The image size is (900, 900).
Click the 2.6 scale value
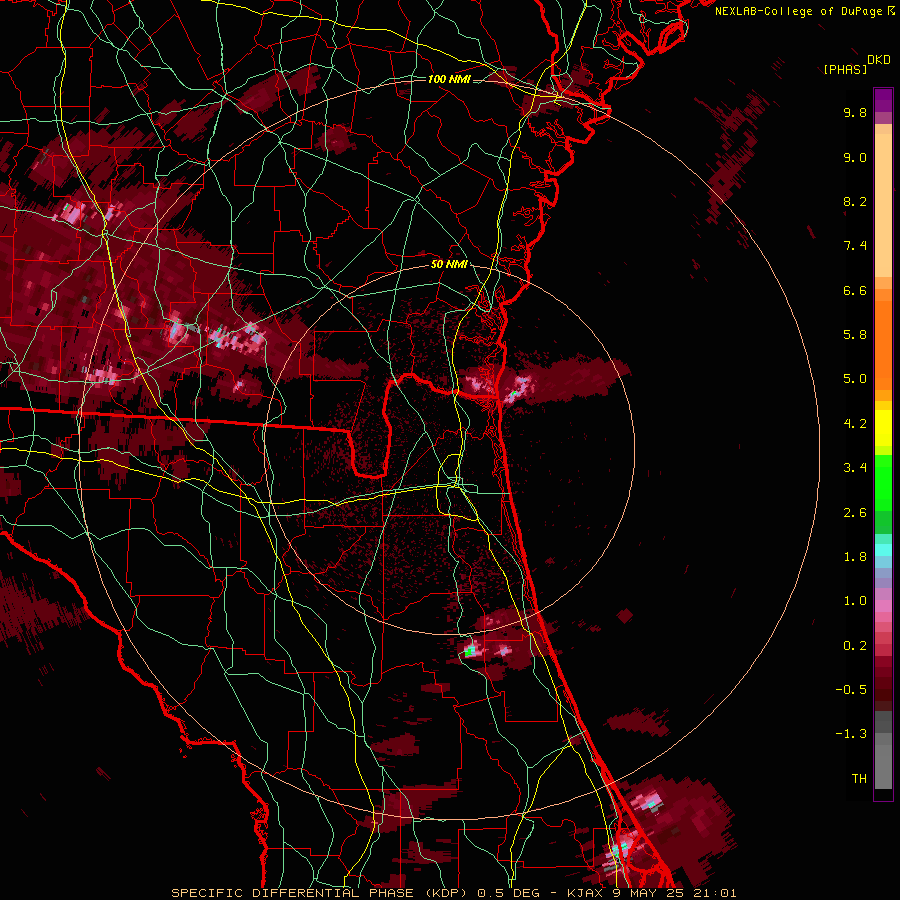click(855, 513)
